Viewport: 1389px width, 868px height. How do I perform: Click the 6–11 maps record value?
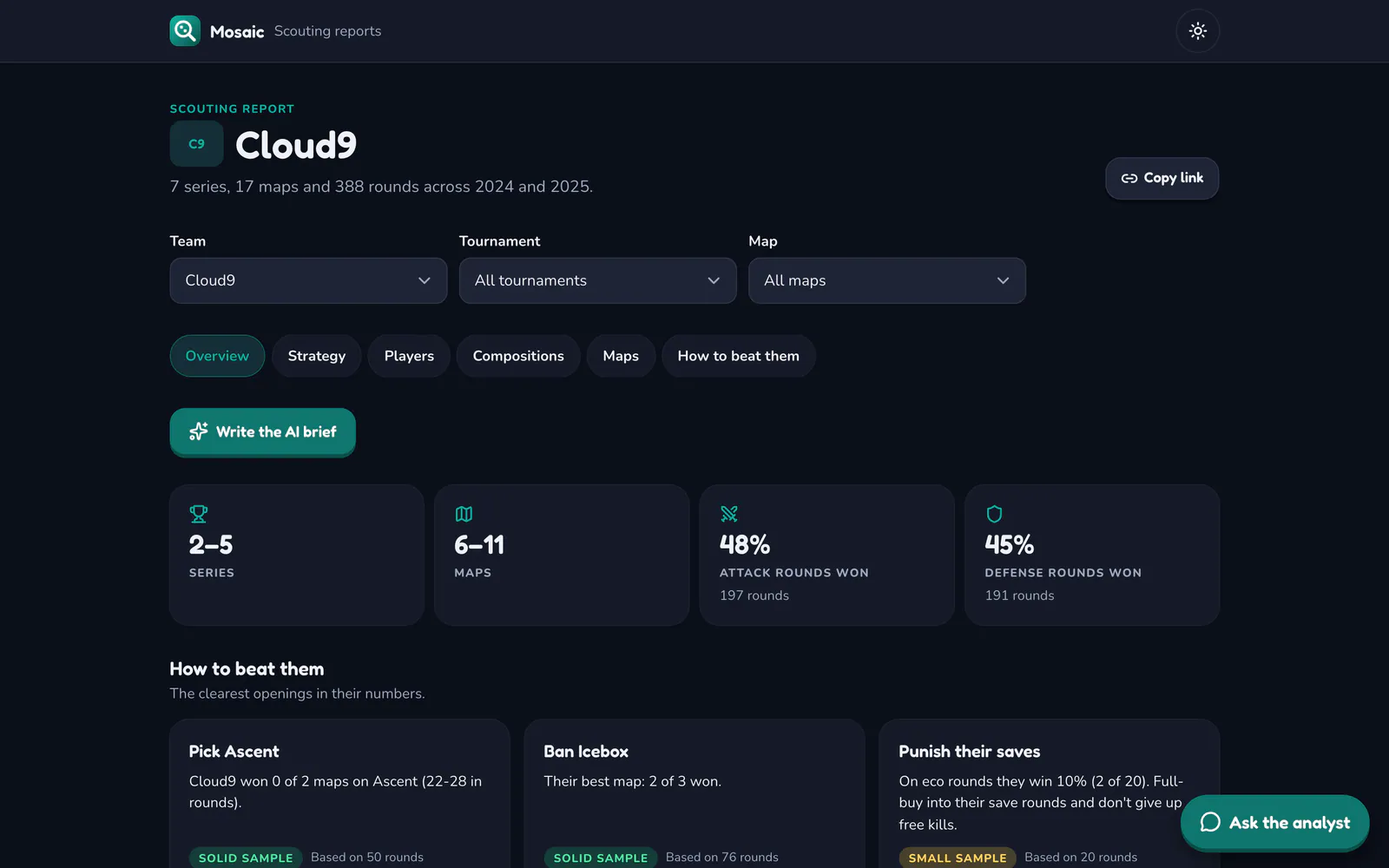point(479,545)
